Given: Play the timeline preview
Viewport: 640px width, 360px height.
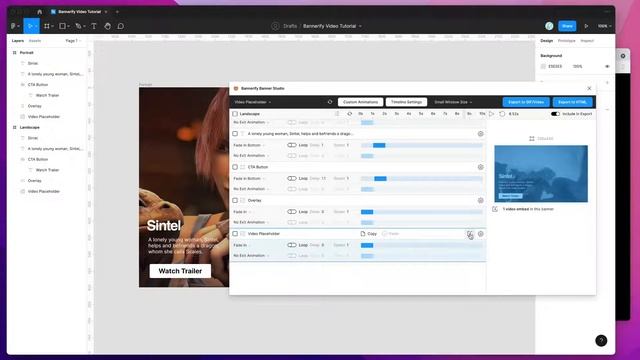Looking at the screenshot, I should coord(491,114).
